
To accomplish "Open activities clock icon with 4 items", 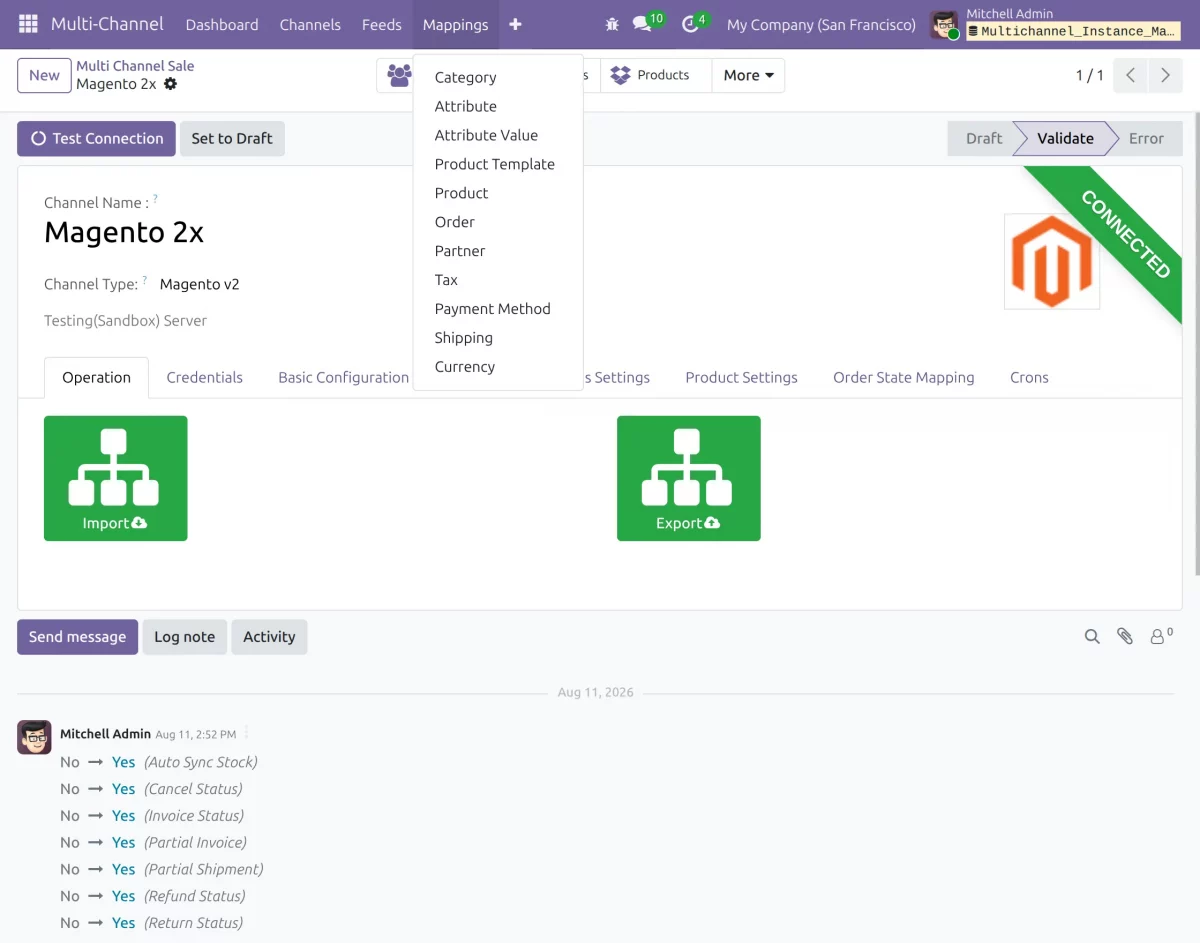I will (x=694, y=23).
